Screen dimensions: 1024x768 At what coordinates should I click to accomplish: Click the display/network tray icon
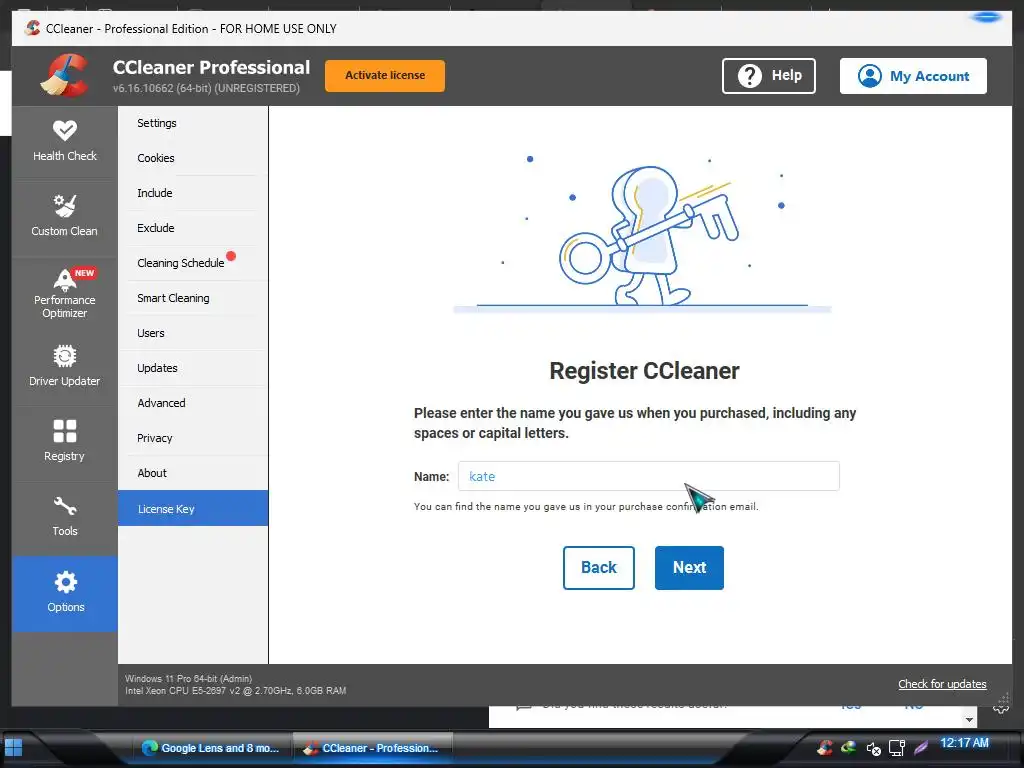897,748
